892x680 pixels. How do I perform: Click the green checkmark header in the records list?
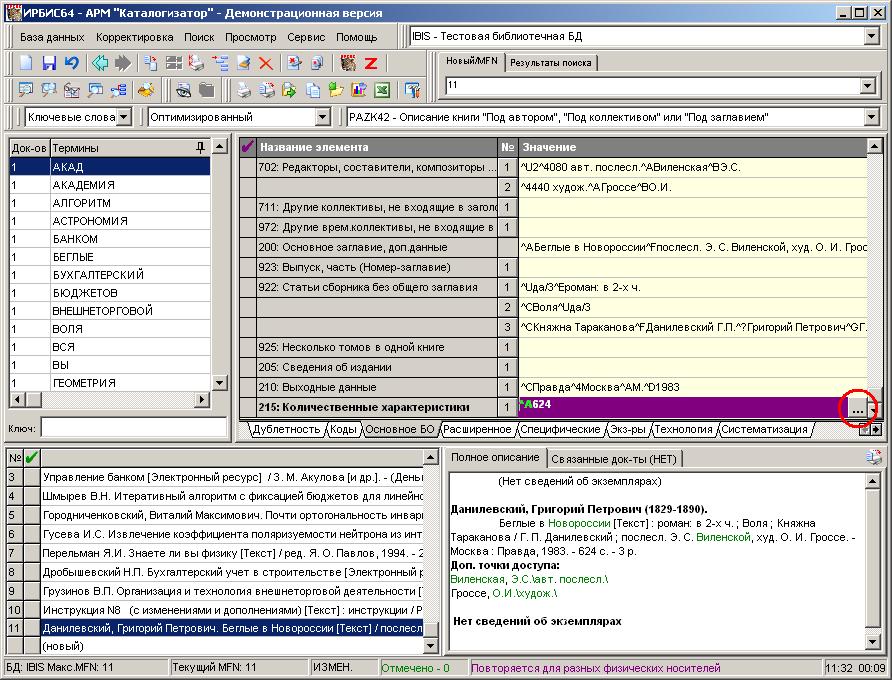pyautogui.click(x=31, y=458)
